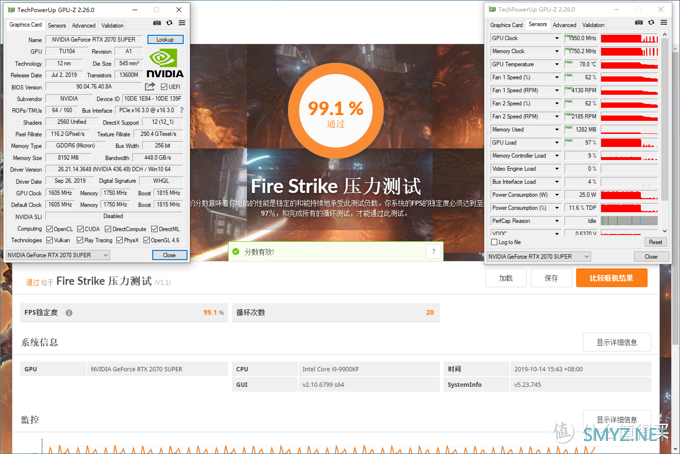Switch to Advanced tab in left GPU-Z window

pyautogui.click(x=83, y=26)
